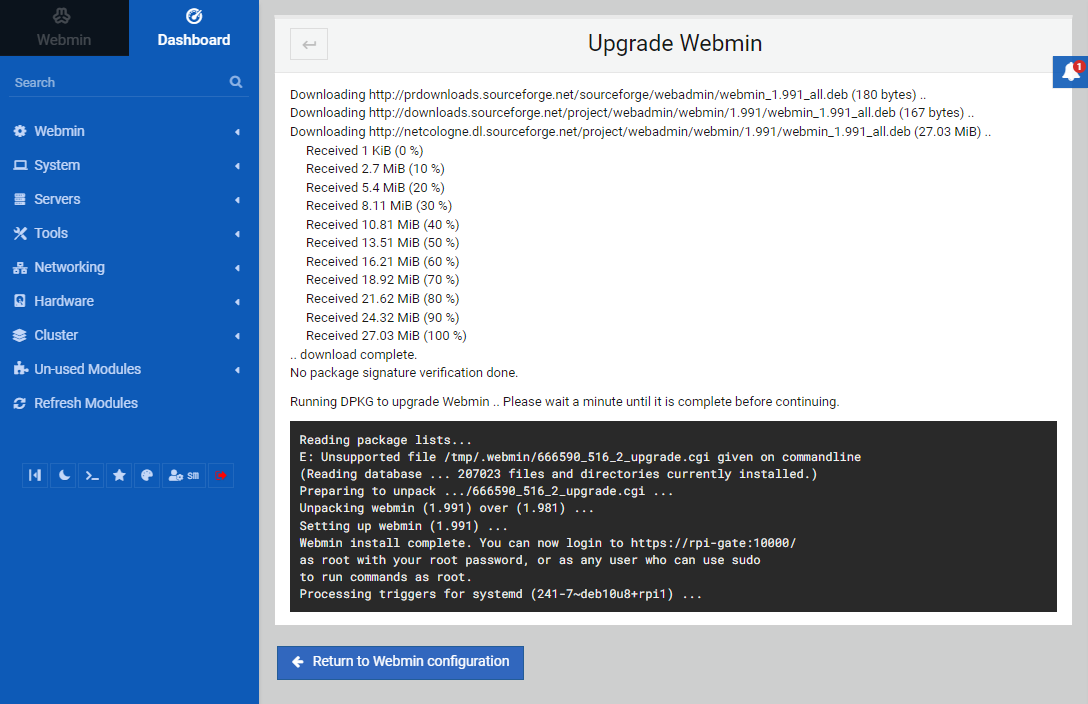Click the search magnifier icon
The width and height of the screenshot is (1088, 704).
coord(236,82)
